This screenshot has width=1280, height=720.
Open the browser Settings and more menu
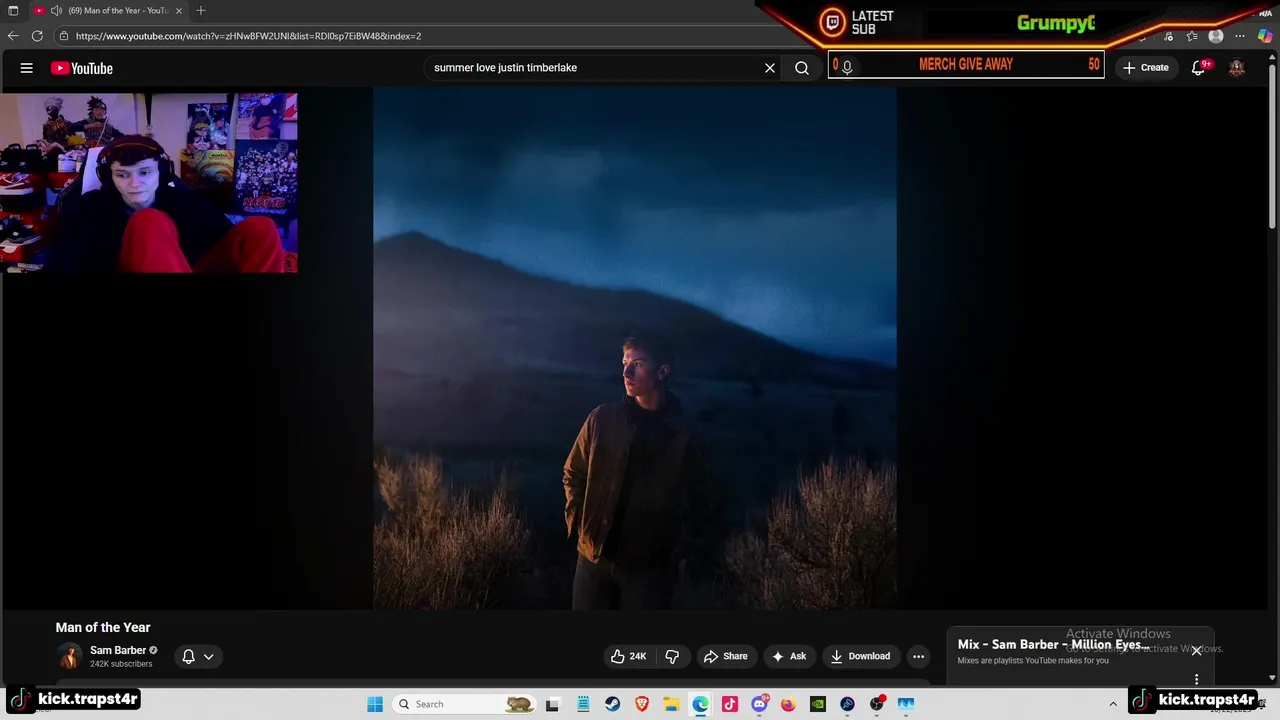[x=1240, y=36]
